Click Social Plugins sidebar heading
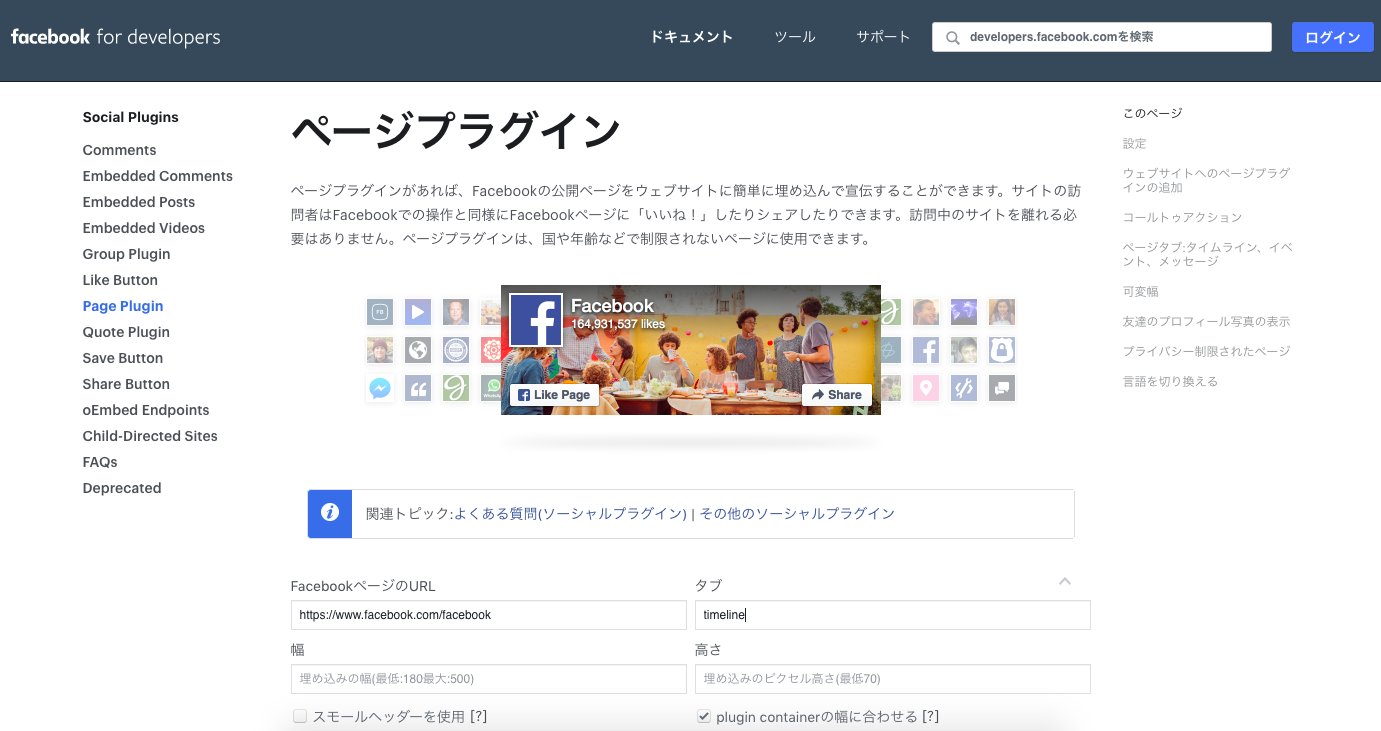Viewport: 1381px width, 731px height. click(x=131, y=117)
